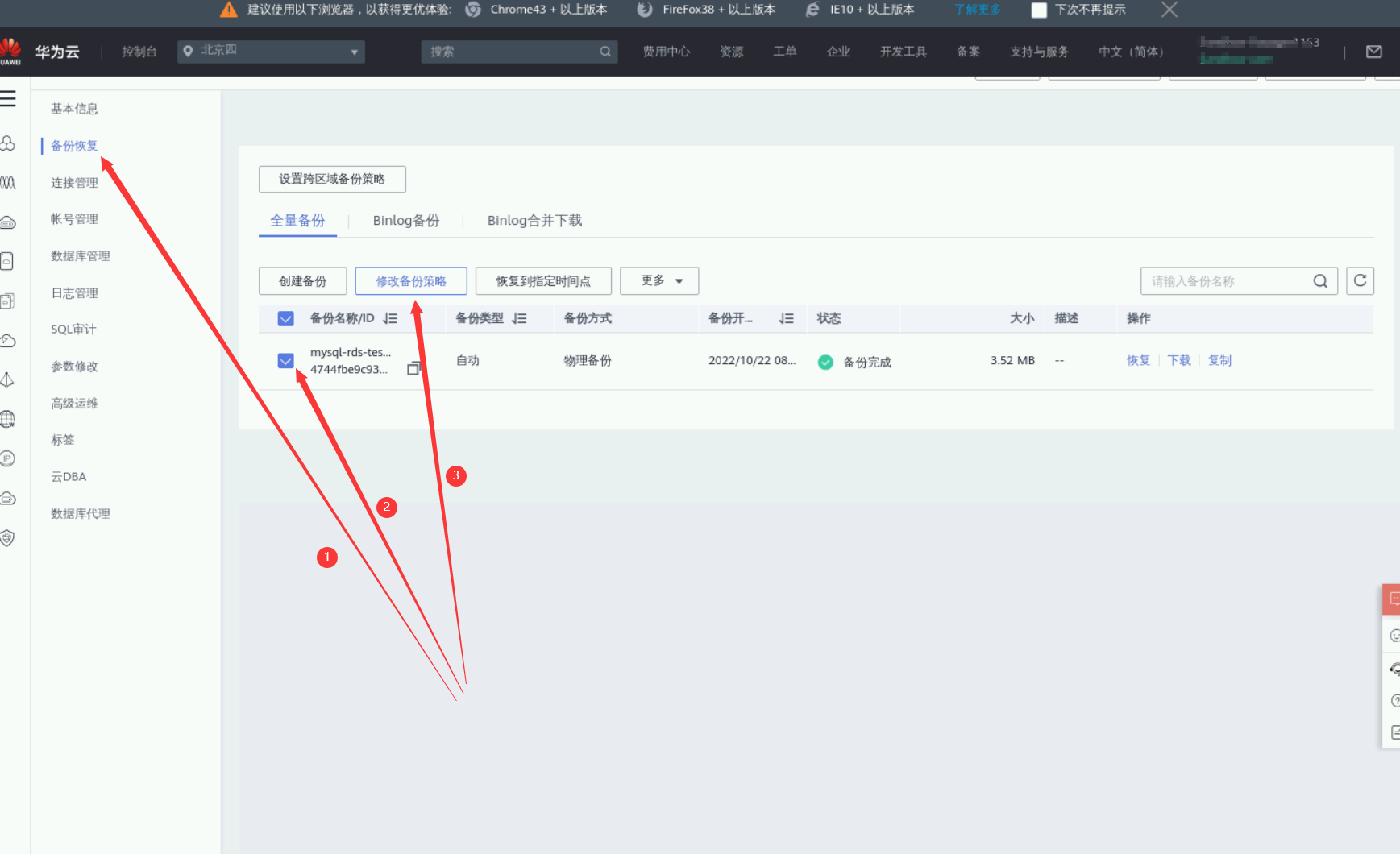Click the question mark help floating icon

click(1394, 701)
